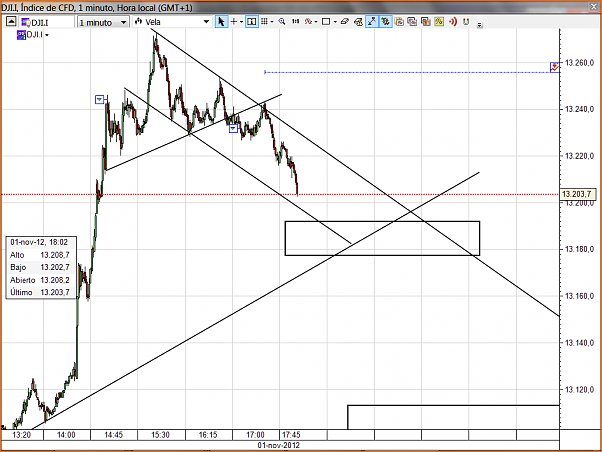This screenshot has width=602, height=452.
Task: Click the duplicate chart windows icon
Action: tap(412, 22)
